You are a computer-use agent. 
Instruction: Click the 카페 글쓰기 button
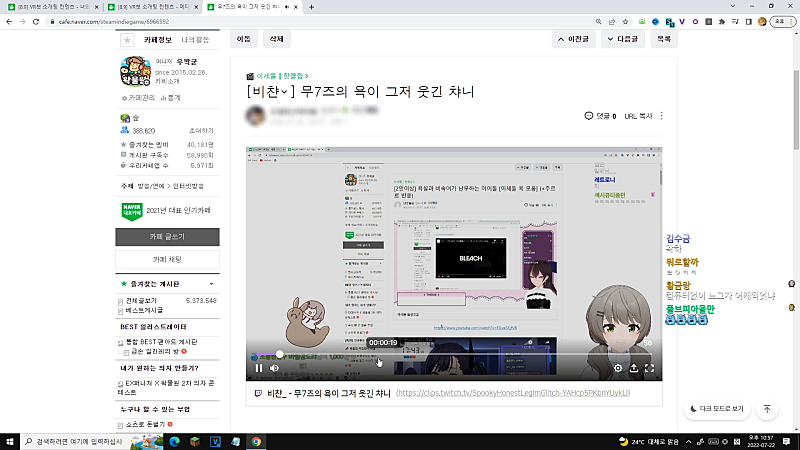pyautogui.click(x=167, y=237)
